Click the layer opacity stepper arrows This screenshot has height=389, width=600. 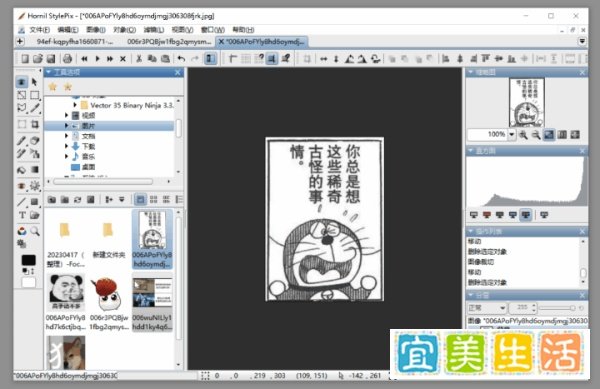534,308
